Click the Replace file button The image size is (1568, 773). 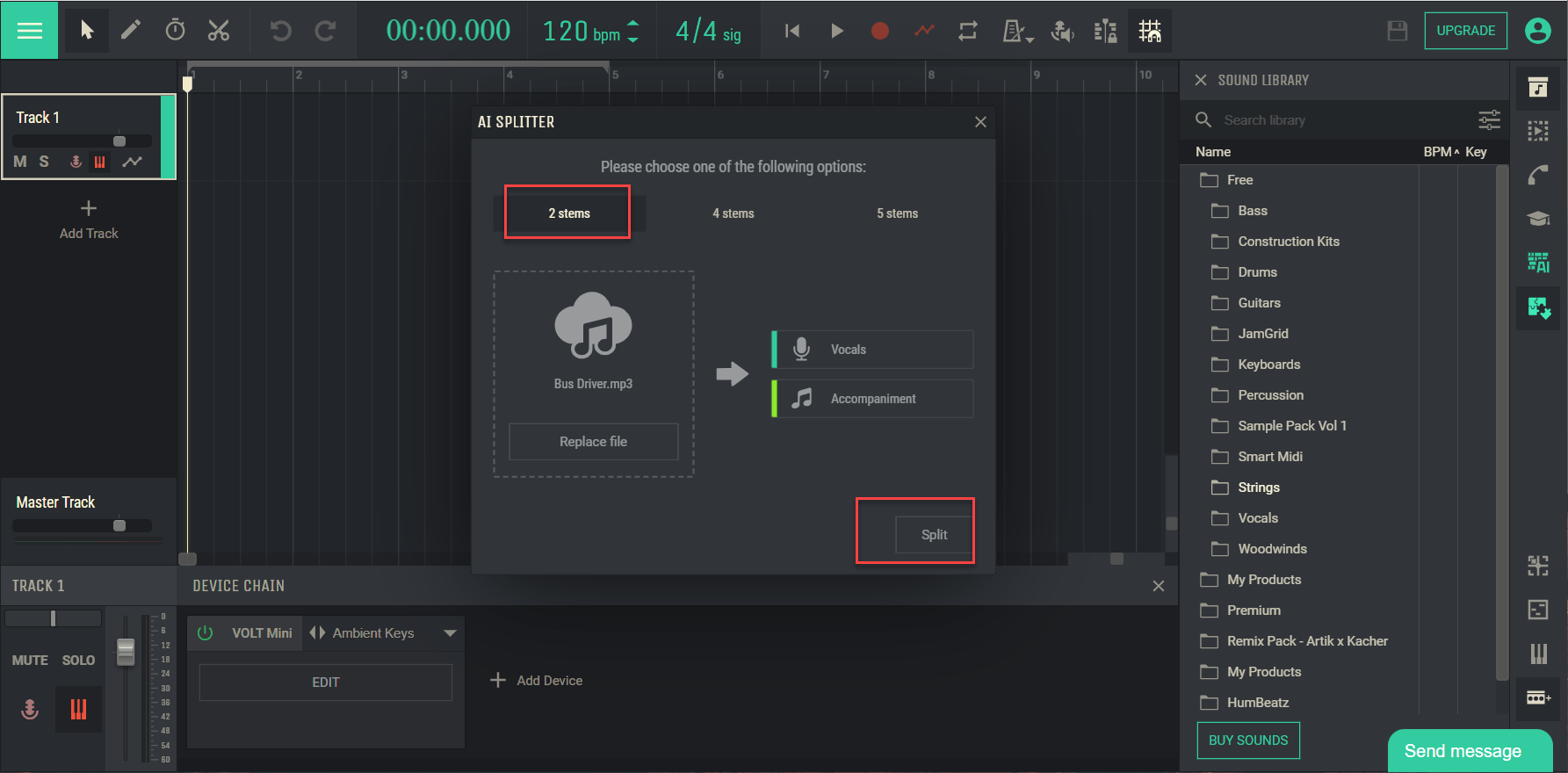593,442
